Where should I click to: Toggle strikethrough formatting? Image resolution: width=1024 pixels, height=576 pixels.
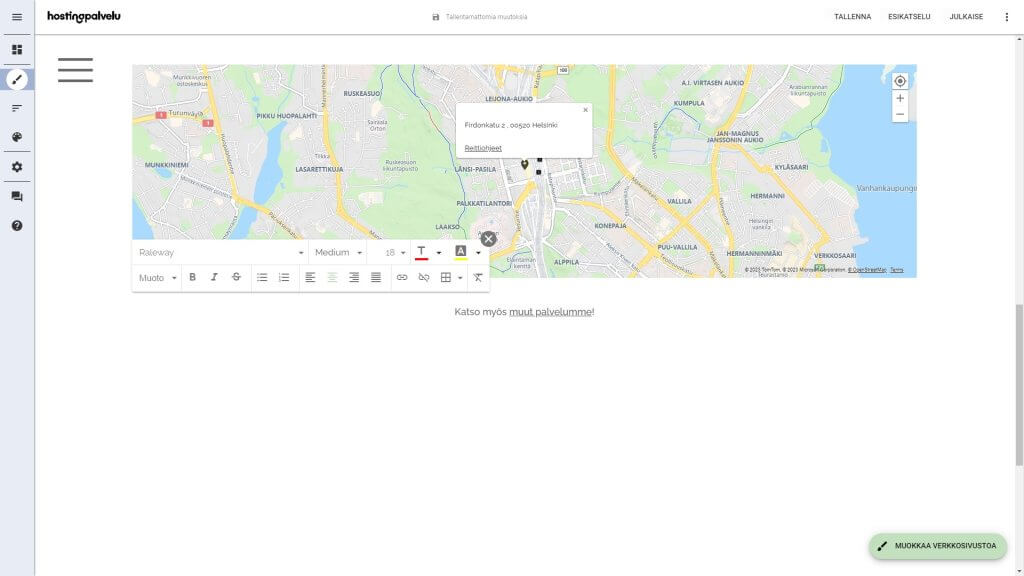236,278
